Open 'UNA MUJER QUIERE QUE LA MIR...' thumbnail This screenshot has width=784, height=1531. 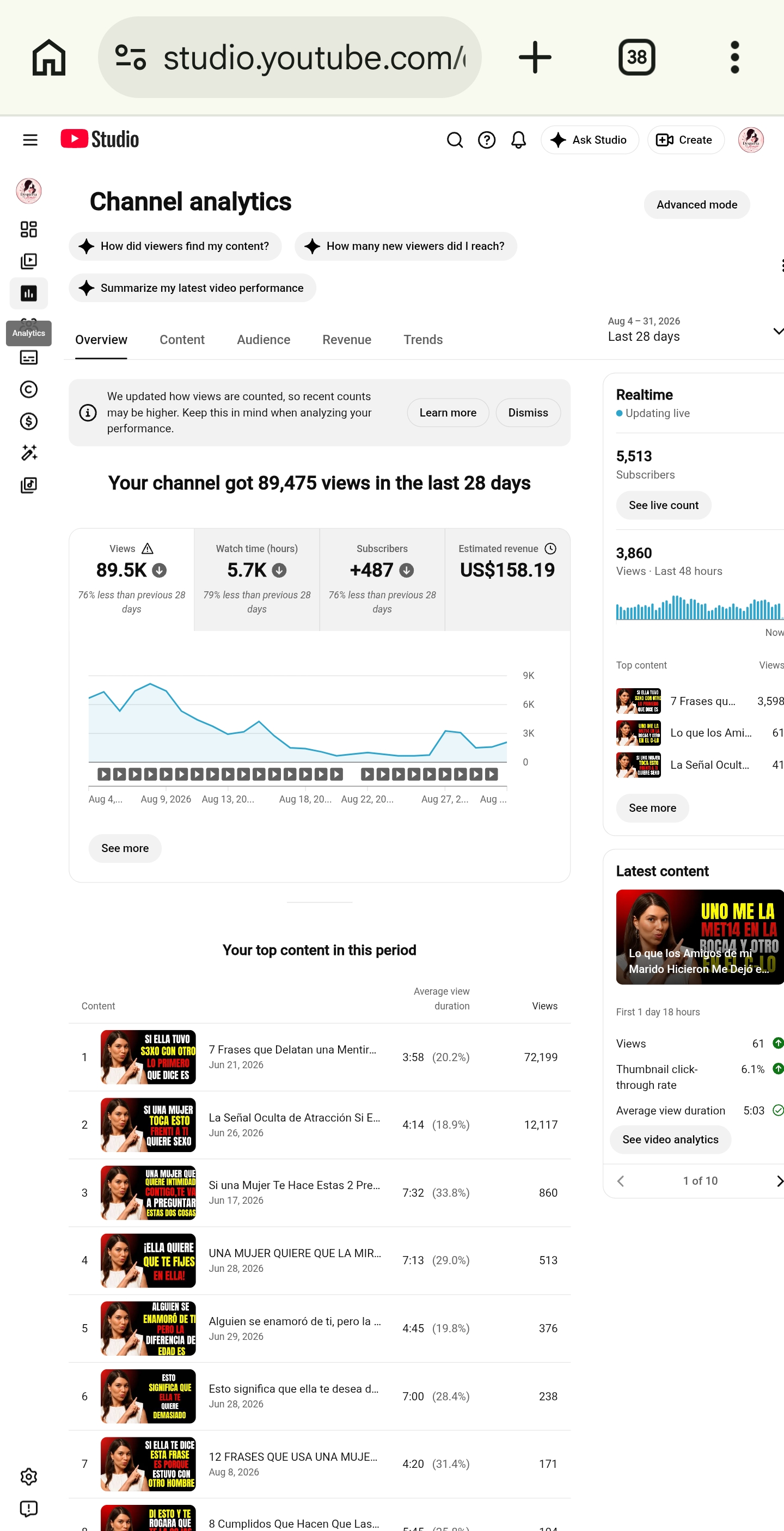(148, 1260)
